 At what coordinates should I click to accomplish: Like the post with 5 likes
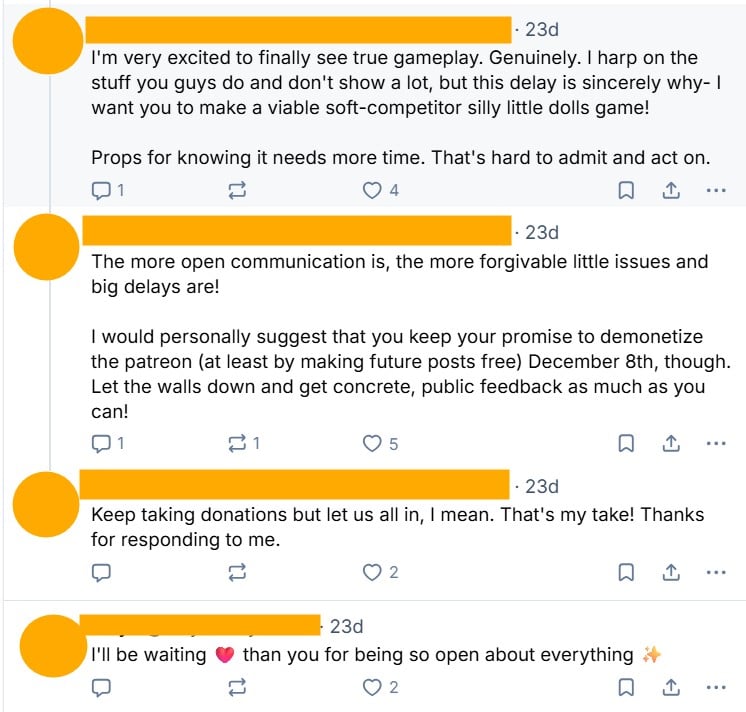click(x=373, y=443)
